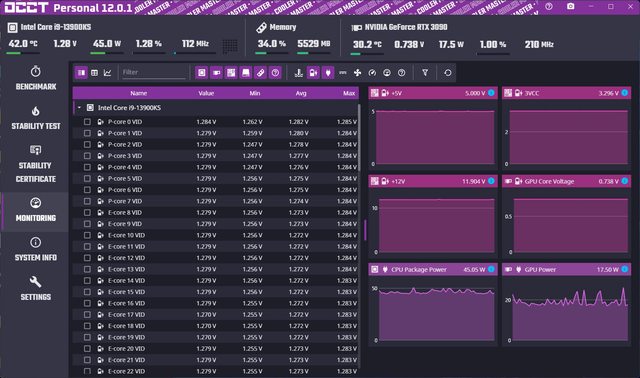This screenshot has height=378, width=640.
Task: Check the P-core 0 VID checkbox
Action: [87, 122]
